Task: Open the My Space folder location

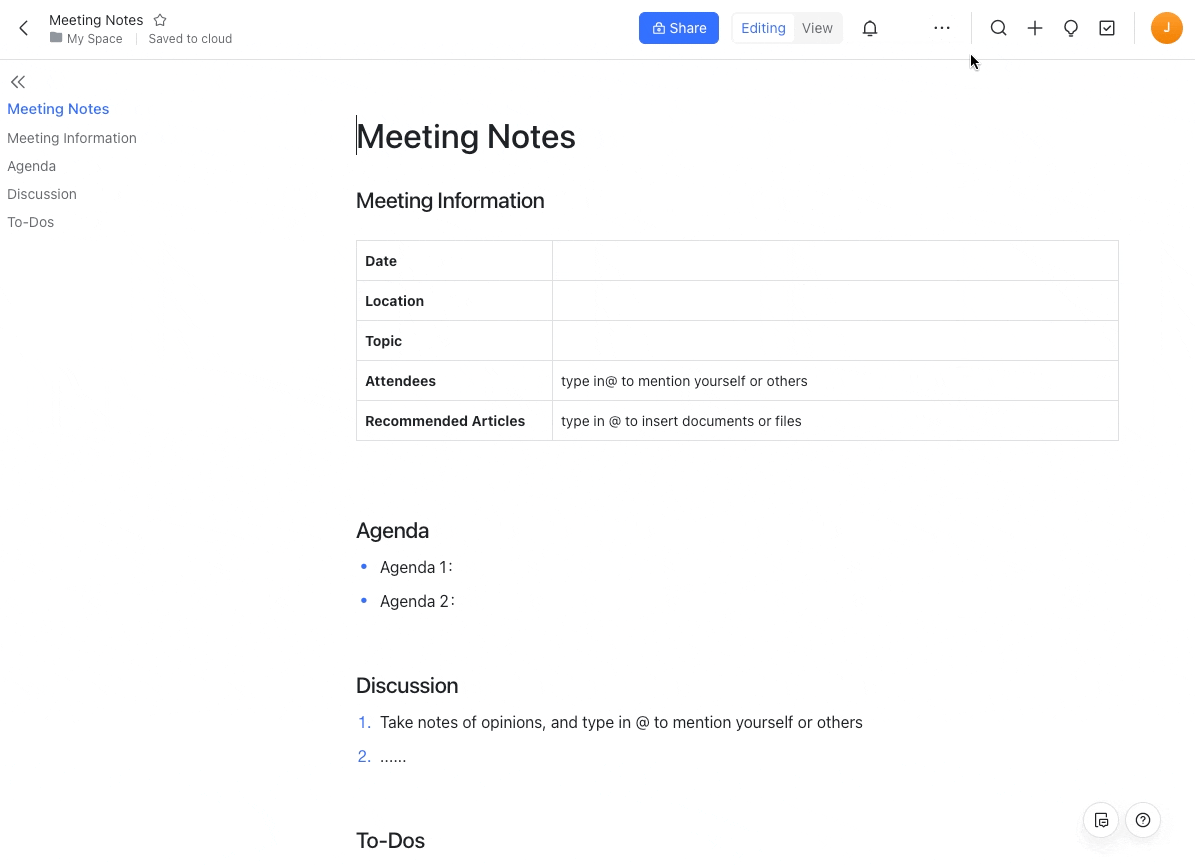Action: (x=94, y=39)
